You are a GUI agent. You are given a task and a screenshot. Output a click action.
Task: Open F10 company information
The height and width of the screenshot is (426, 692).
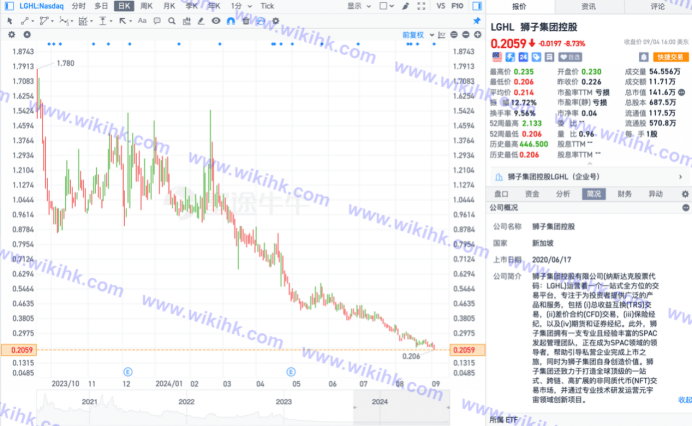(457, 6)
